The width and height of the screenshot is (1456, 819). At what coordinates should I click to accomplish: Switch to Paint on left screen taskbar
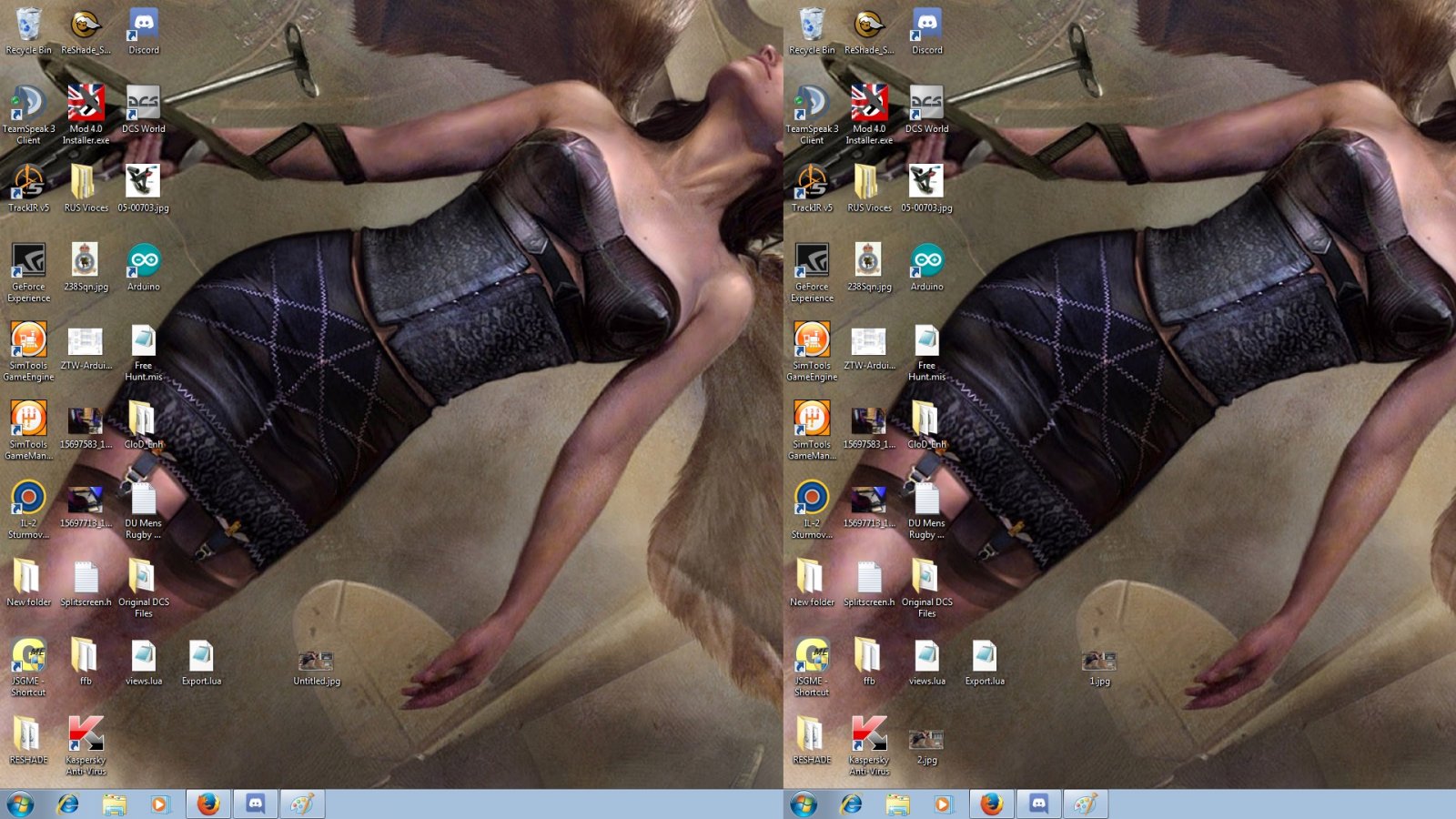[302, 804]
